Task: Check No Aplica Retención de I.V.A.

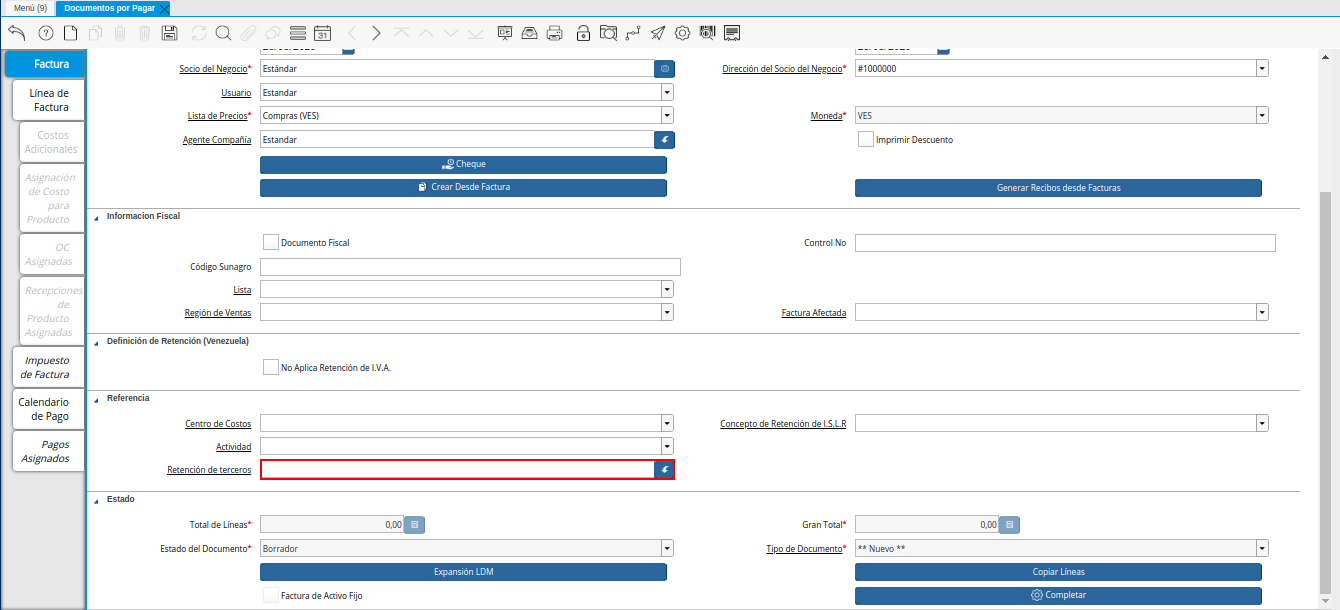Action: [x=270, y=367]
